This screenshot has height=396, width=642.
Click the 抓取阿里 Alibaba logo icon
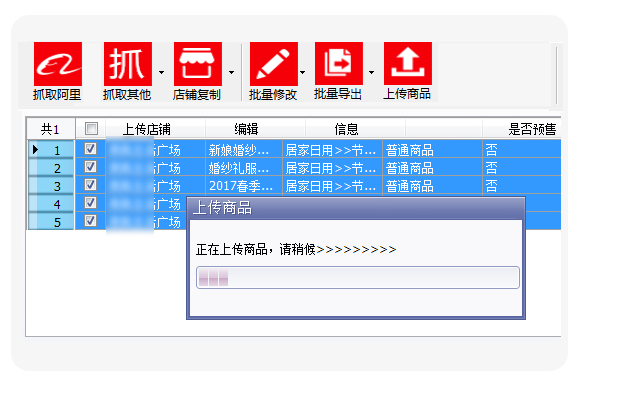(x=58, y=64)
